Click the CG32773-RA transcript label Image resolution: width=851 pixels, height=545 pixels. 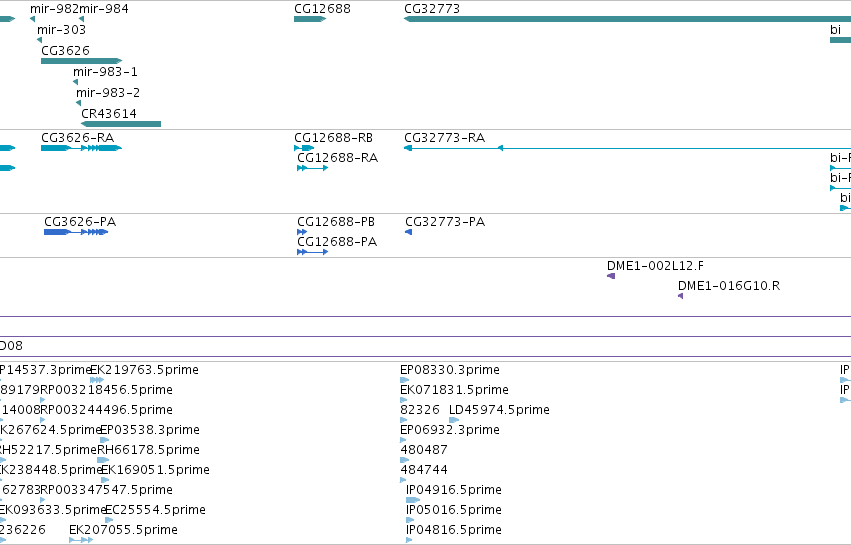(x=444, y=137)
